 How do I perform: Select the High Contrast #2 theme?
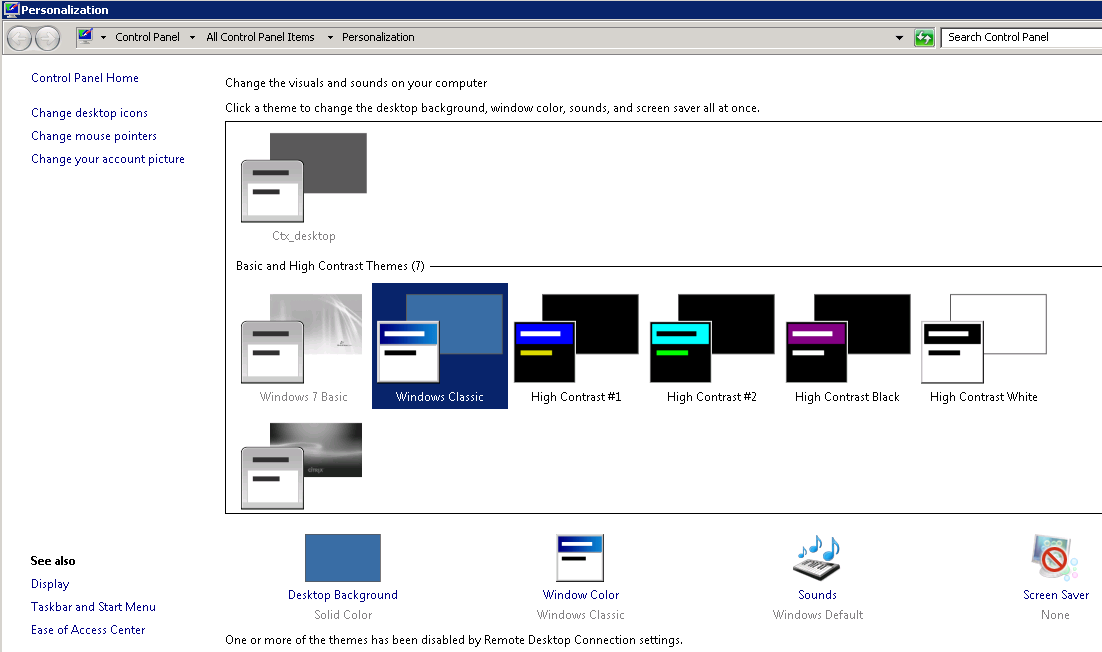click(x=712, y=340)
